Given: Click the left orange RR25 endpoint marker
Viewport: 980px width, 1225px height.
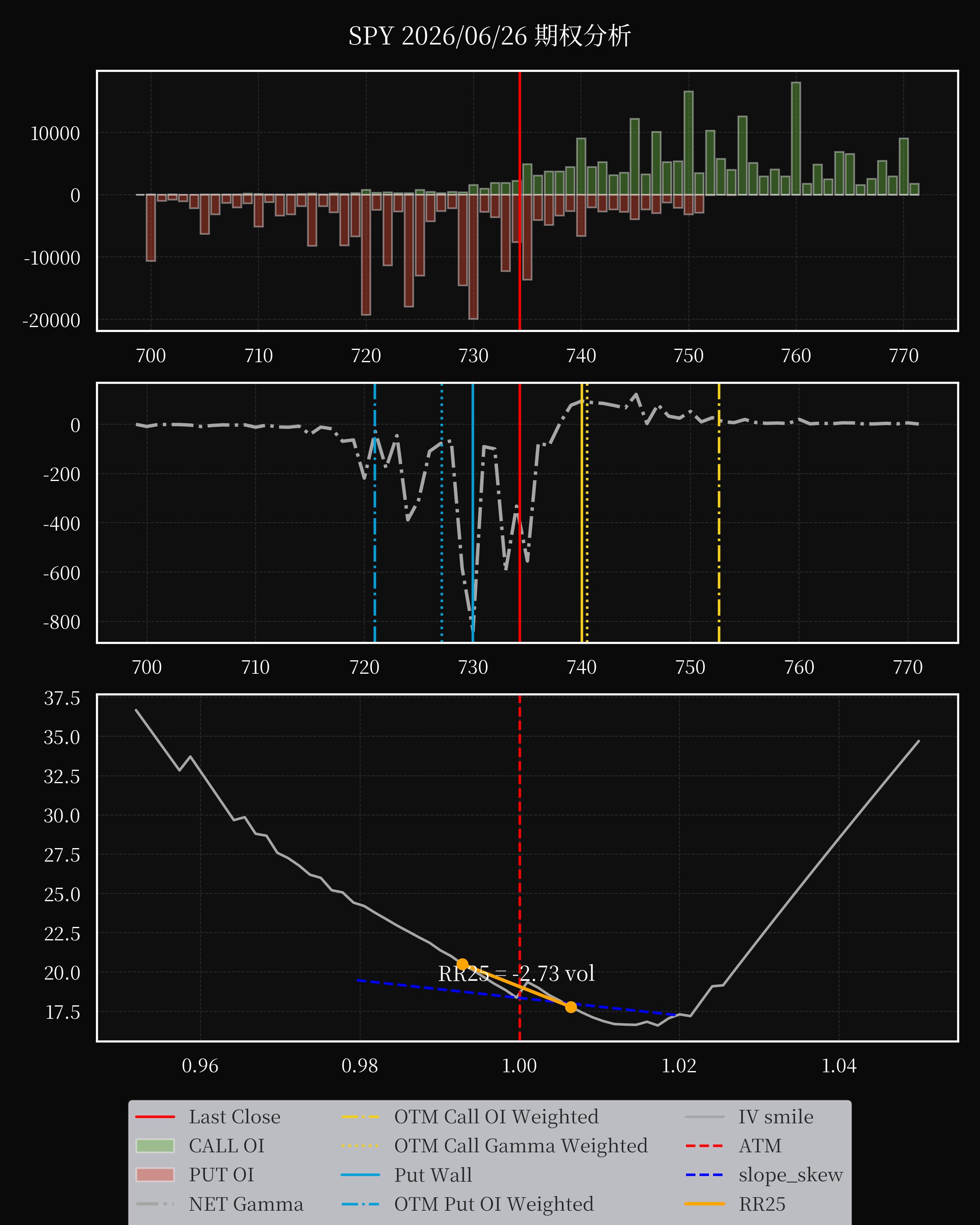Looking at the screenshot, I should tap(463, 964).
